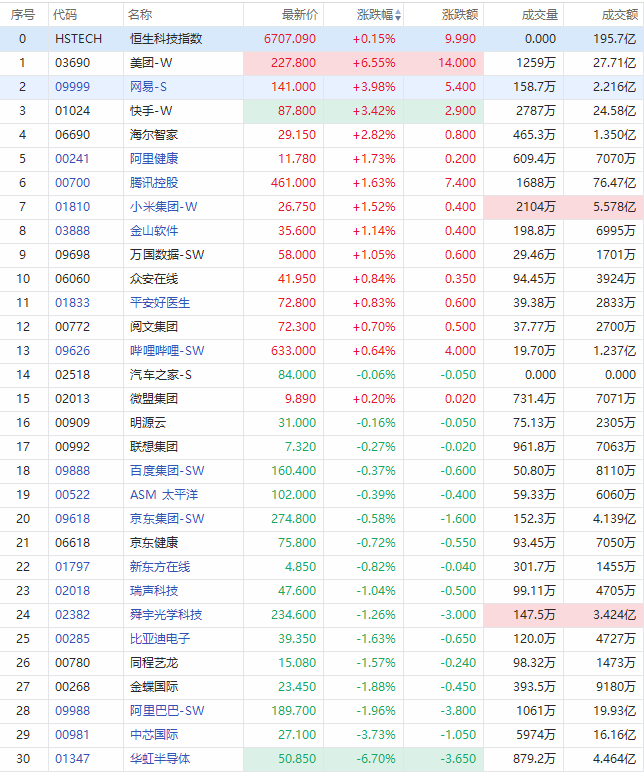Open 百度集团-SW stock link
The image size is (644, 772).
point(167,471)
